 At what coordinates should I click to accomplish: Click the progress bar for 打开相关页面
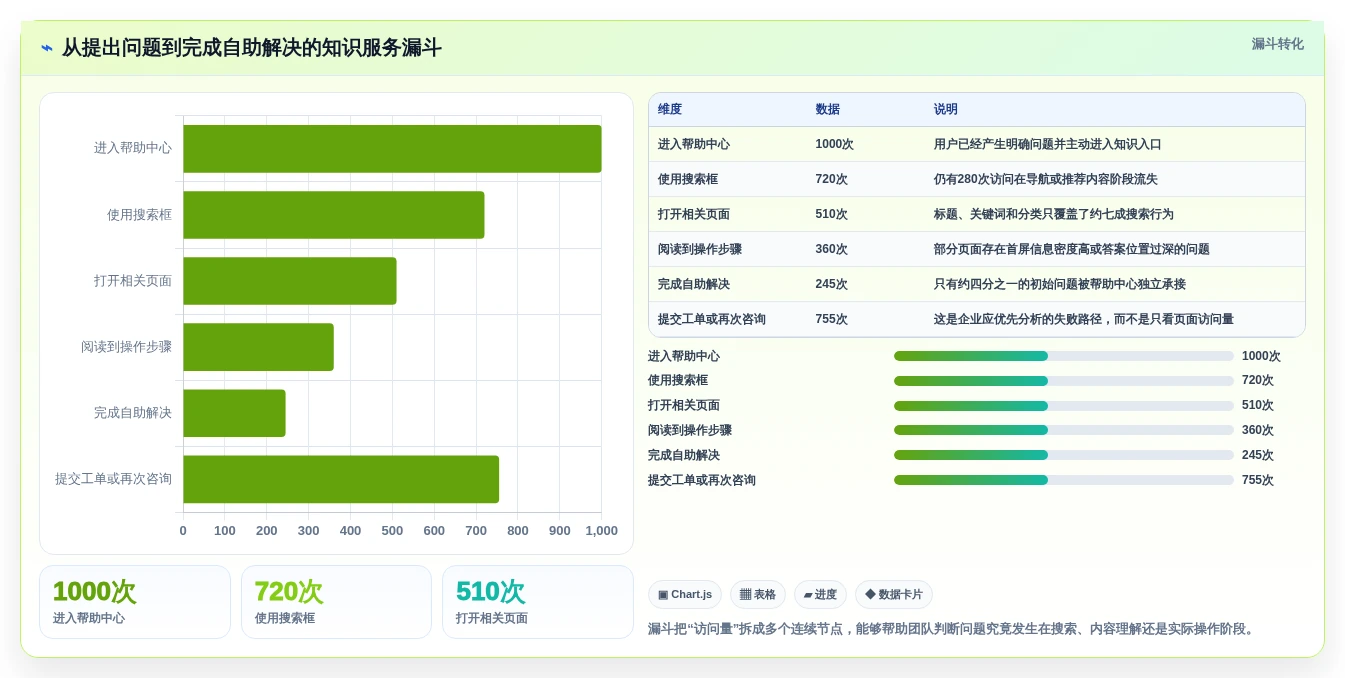[1064, 406]
